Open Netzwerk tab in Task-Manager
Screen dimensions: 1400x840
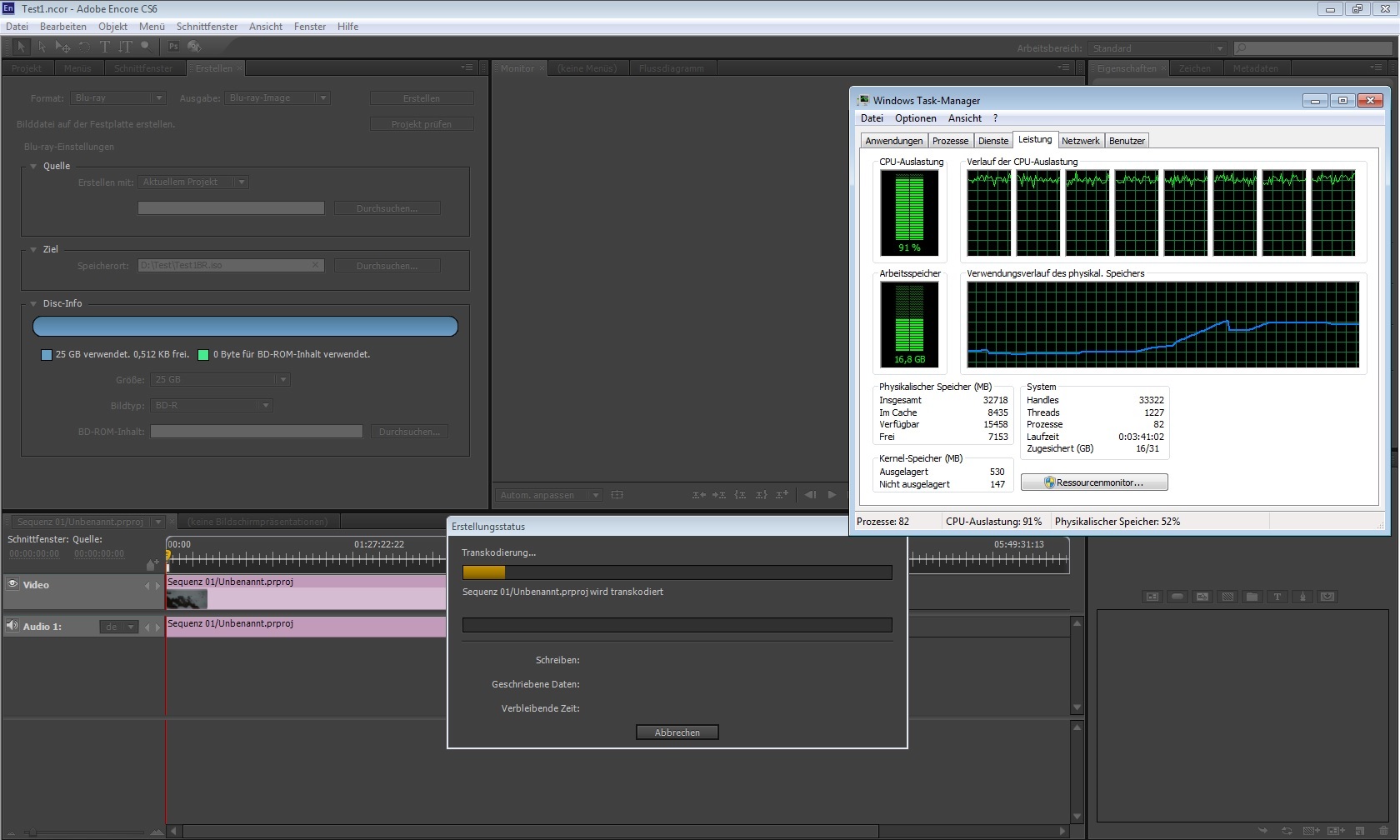point(1080,141)
